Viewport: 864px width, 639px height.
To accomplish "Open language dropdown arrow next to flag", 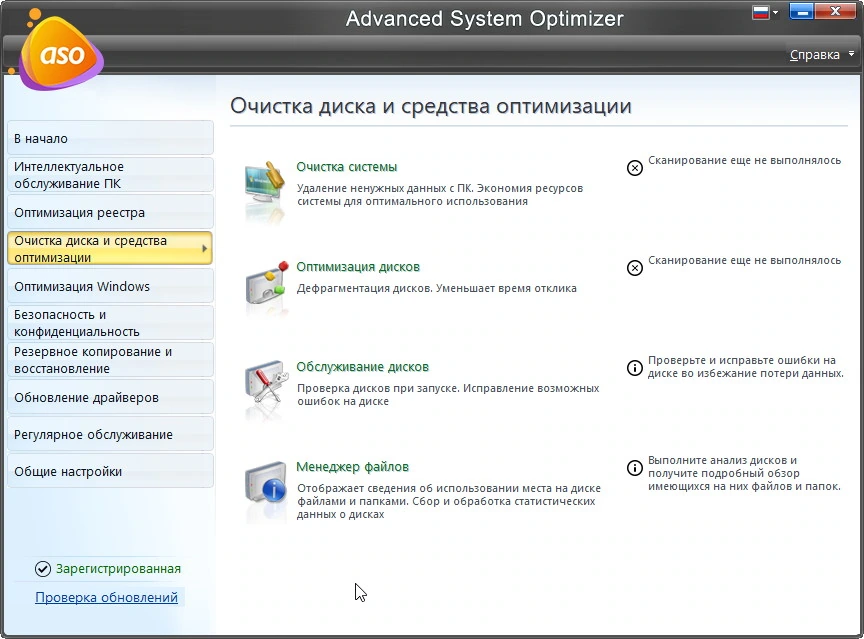I will 775,13.
